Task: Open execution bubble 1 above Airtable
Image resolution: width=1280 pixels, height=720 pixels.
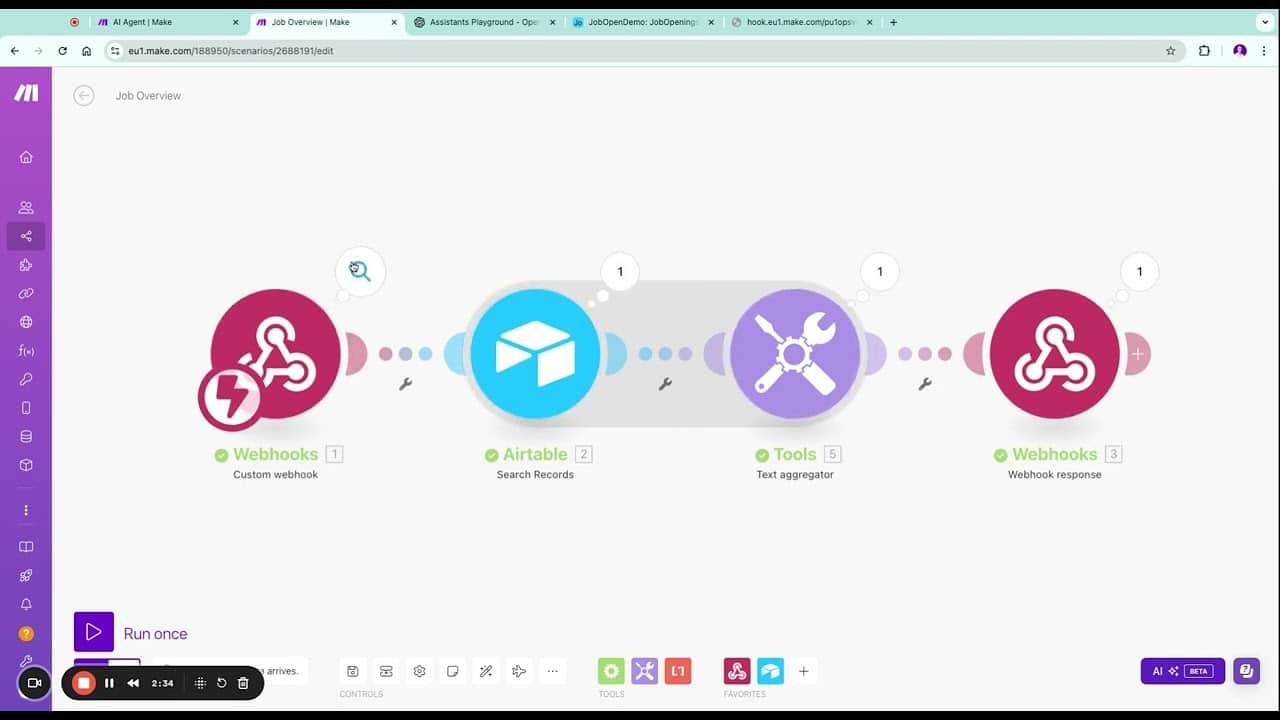Action: (x=620, y=271)
